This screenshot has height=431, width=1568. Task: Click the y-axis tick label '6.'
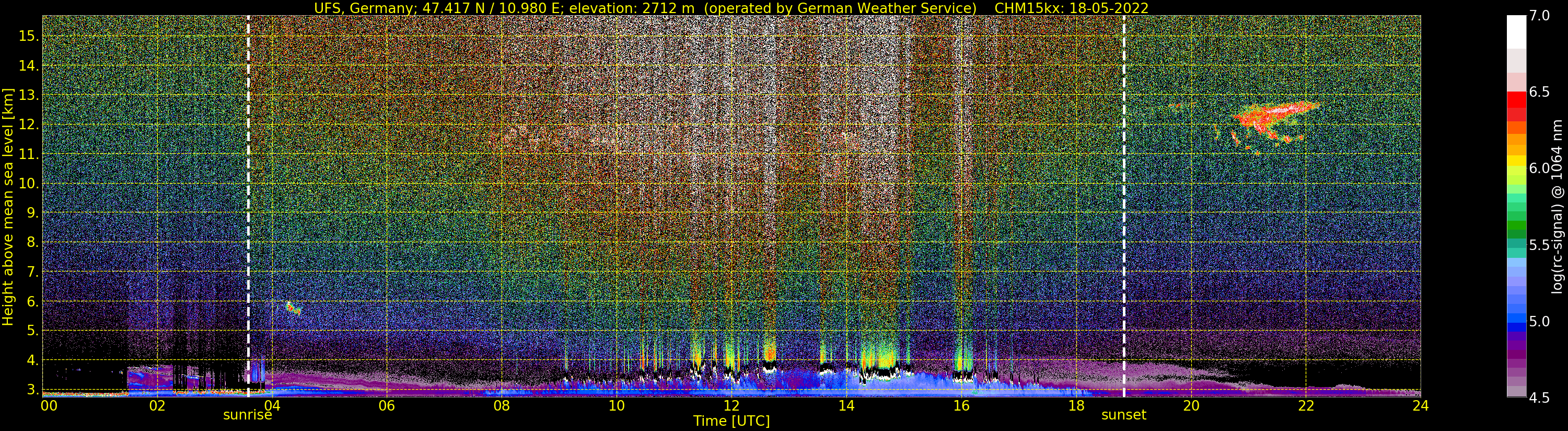tap(33, 301)
